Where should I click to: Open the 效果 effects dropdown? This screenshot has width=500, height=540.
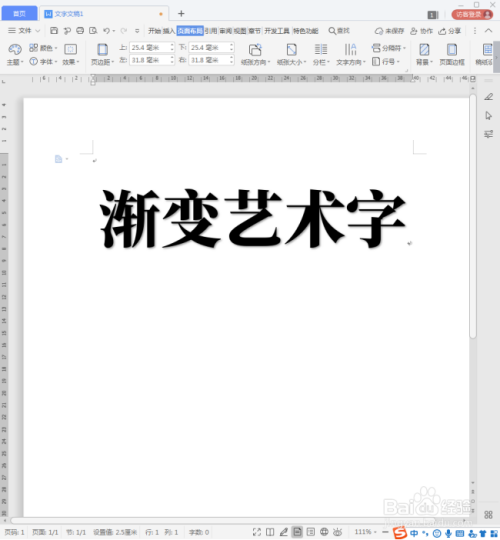pyautogui.click(x=71, y=54)
